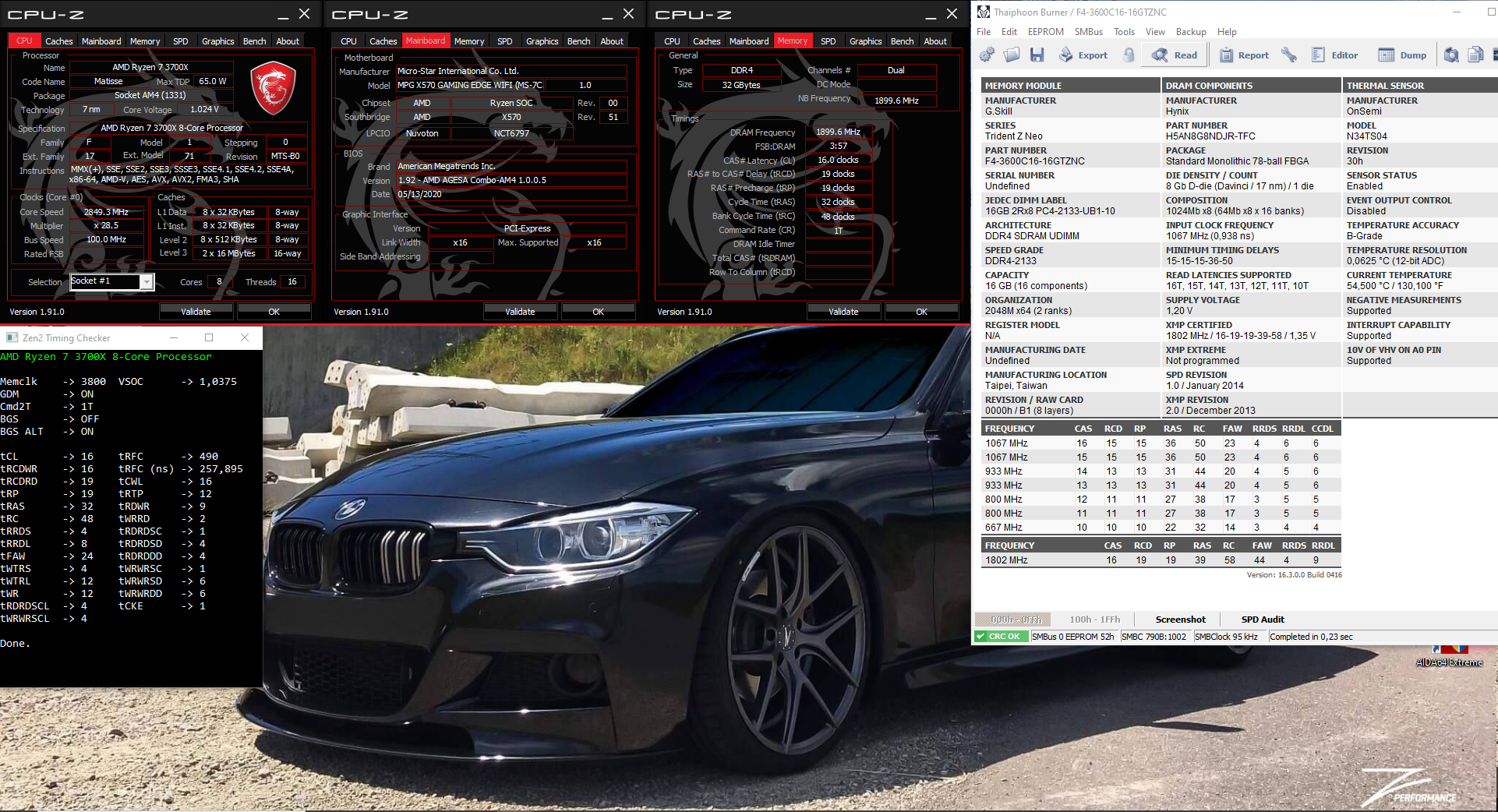Click OK in the CPU-Z processor window
Viewport: 1498px width, 812px height.
tap(274, 312)
